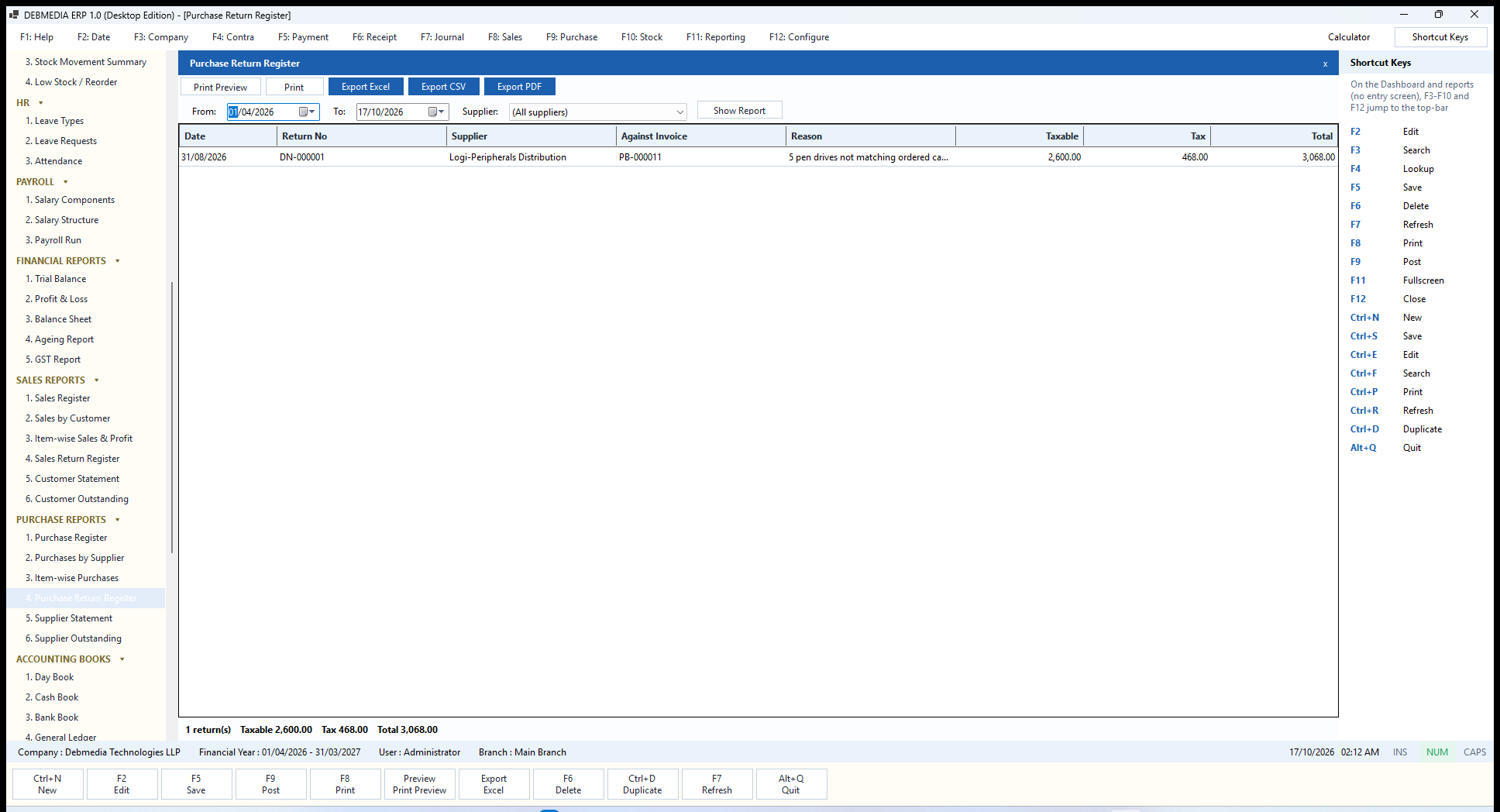Viewport: 1500px width, 812px height.
Task: Open the F1: Help menu
Action: [36, 37]
